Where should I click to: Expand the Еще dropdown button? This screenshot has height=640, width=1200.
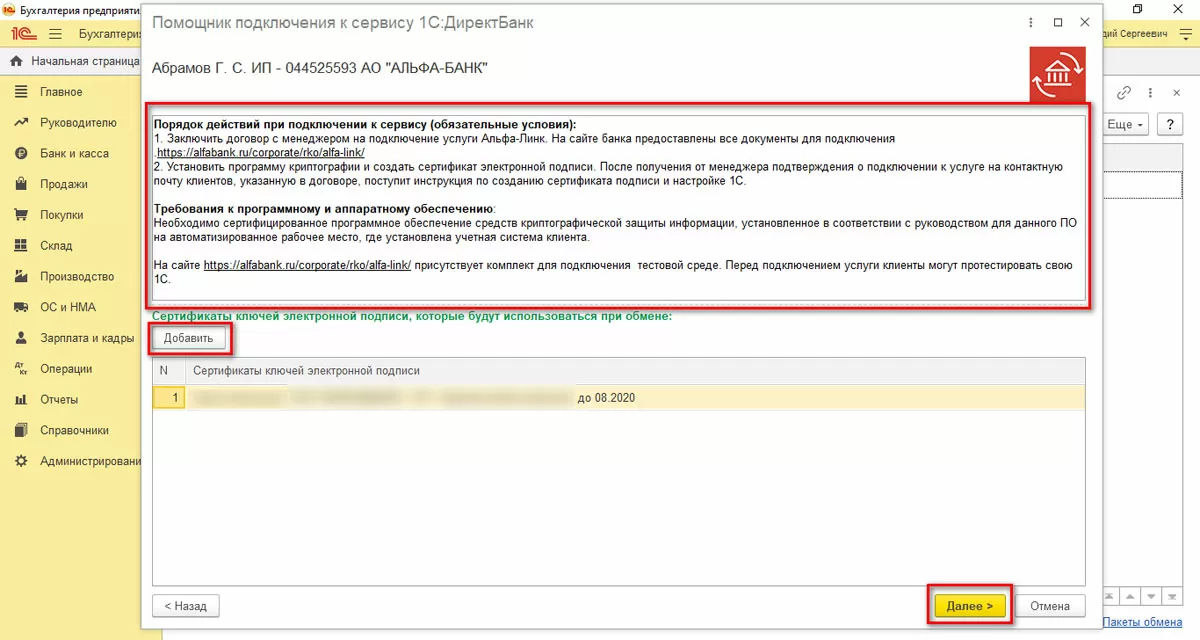pos(1126,125)
